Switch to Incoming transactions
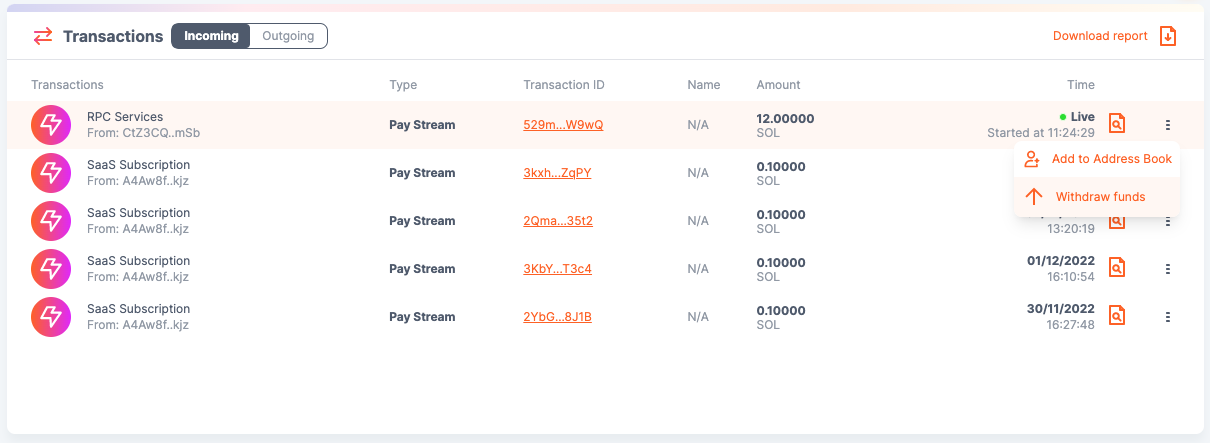1210x443 pixels. [211, 36]
